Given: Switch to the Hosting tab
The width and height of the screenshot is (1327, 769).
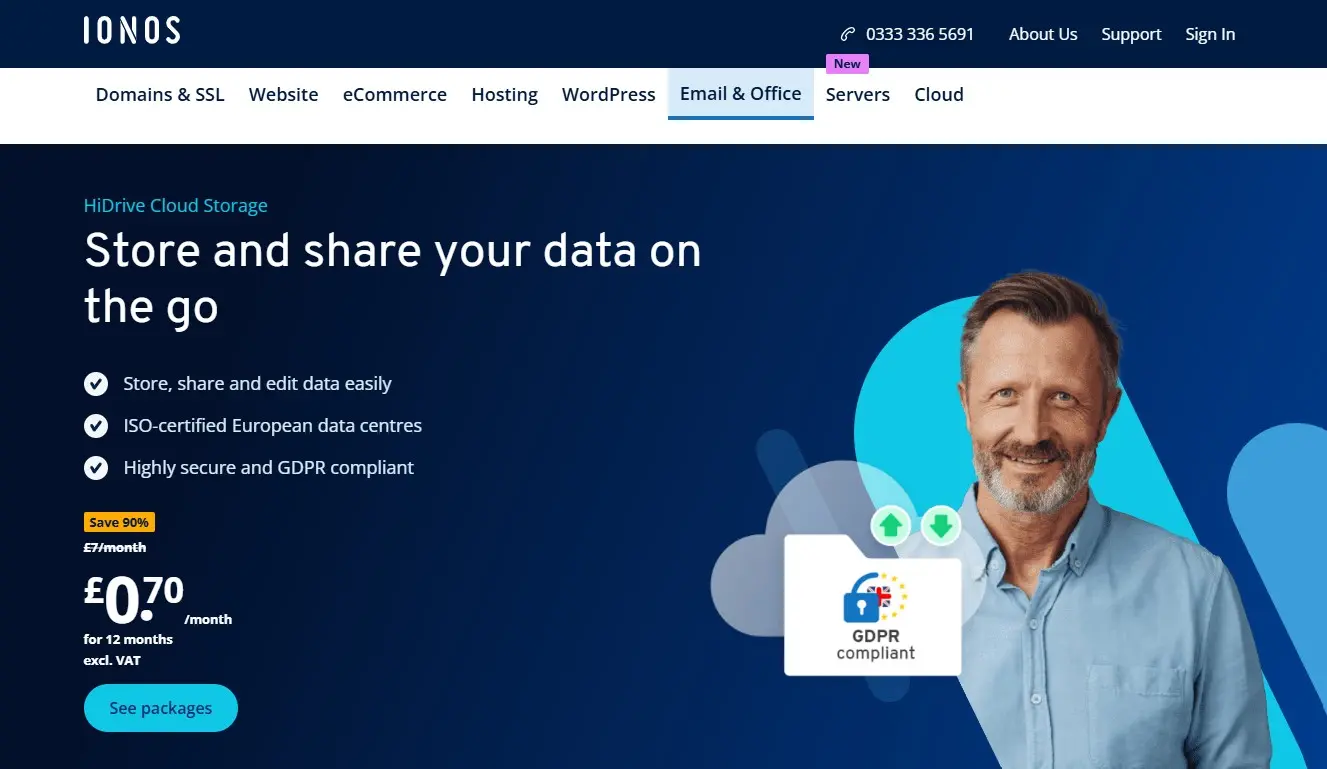Looking at the screenshot, I should click(x=504, y=94).
